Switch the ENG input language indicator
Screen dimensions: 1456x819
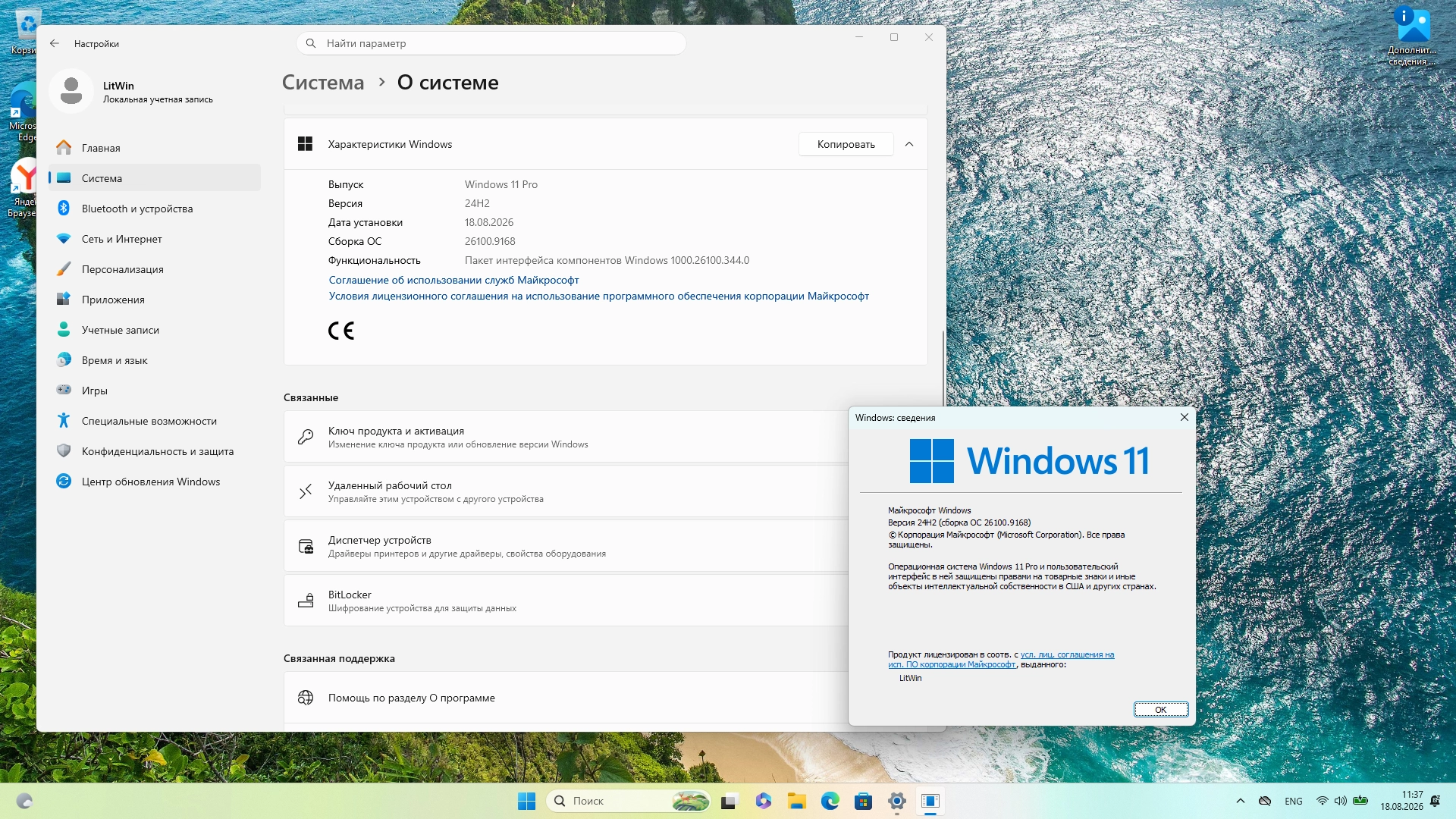1294,801
